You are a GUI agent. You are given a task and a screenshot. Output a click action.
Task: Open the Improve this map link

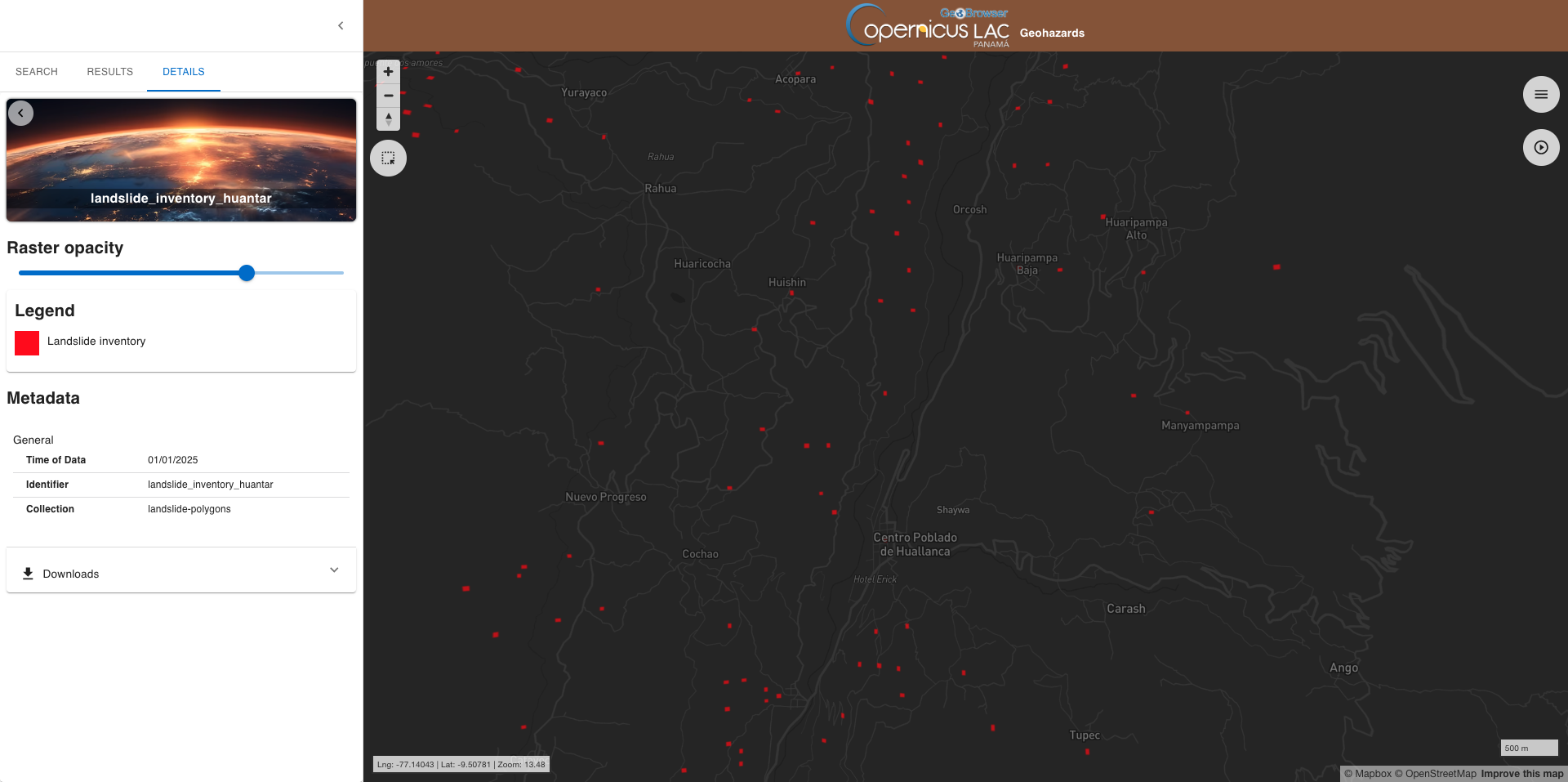coord(1521,774)
